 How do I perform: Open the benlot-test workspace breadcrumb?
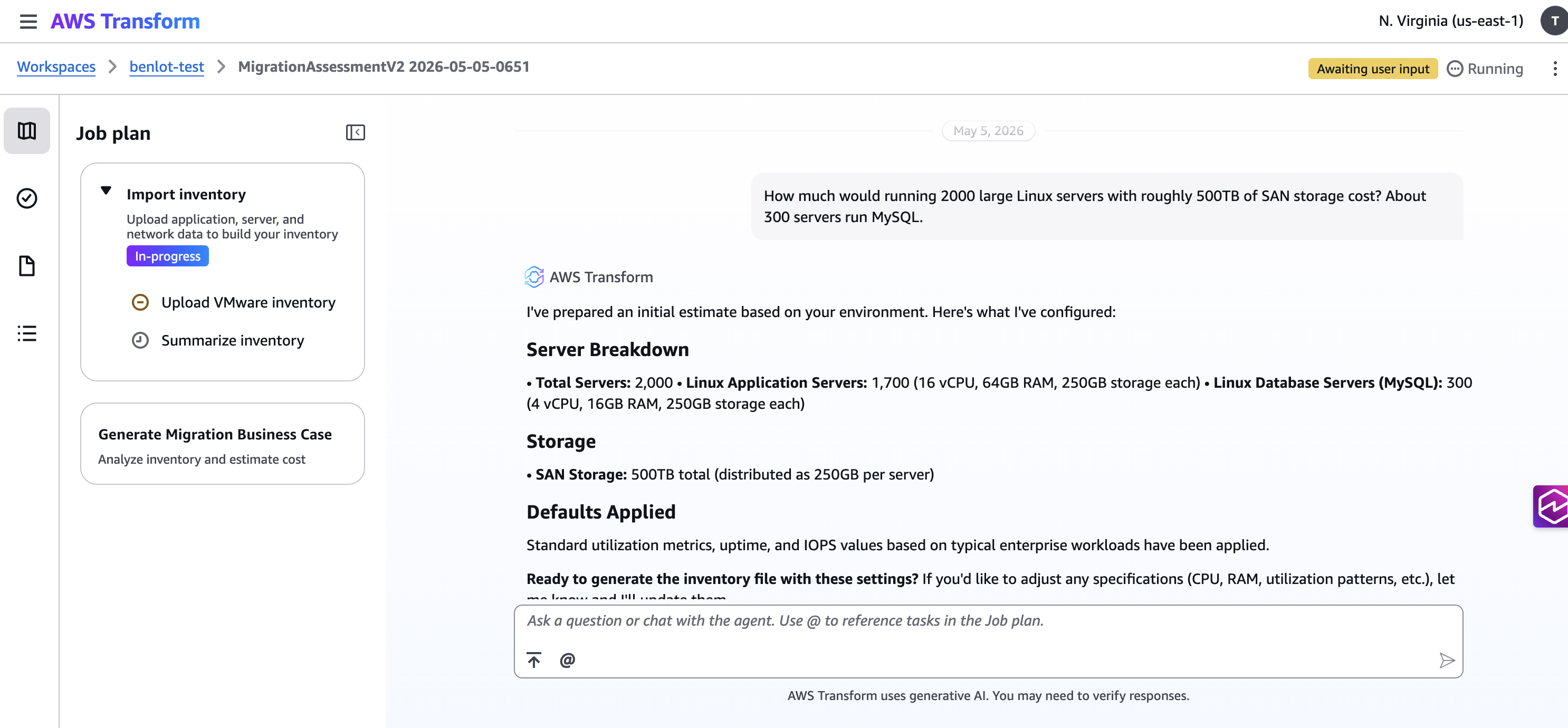(x=166, y=67)
